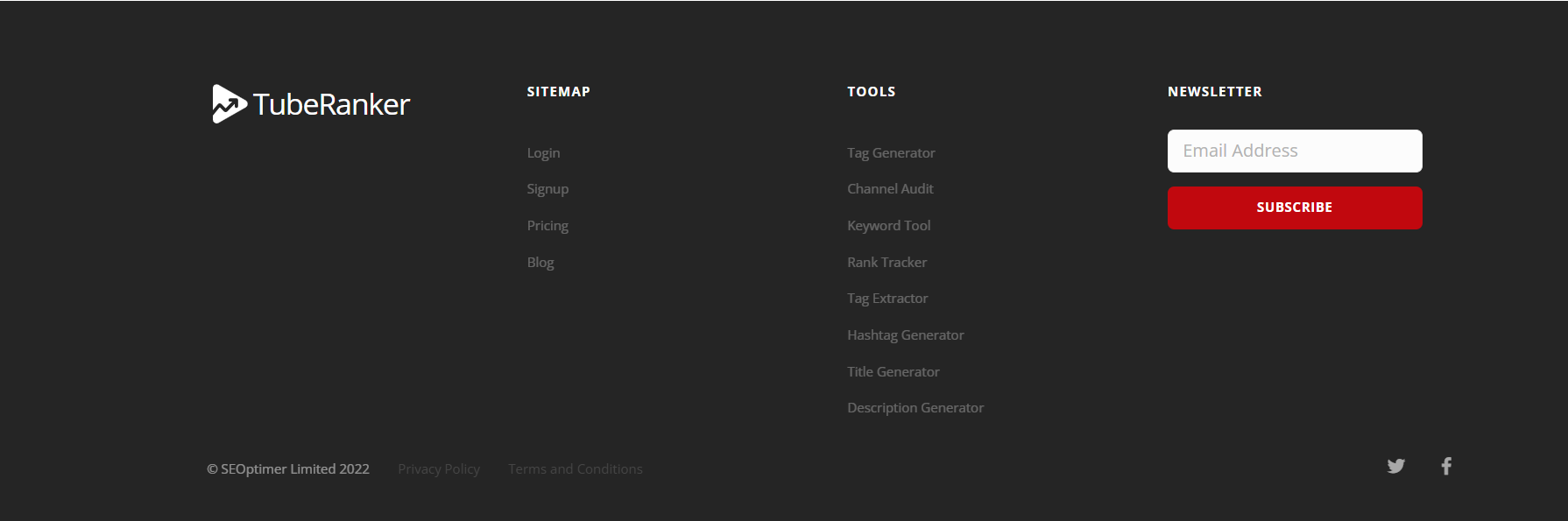Open the Hashtag Generator link
This screenshot has height=521, width=1568.
click(905, 335)
